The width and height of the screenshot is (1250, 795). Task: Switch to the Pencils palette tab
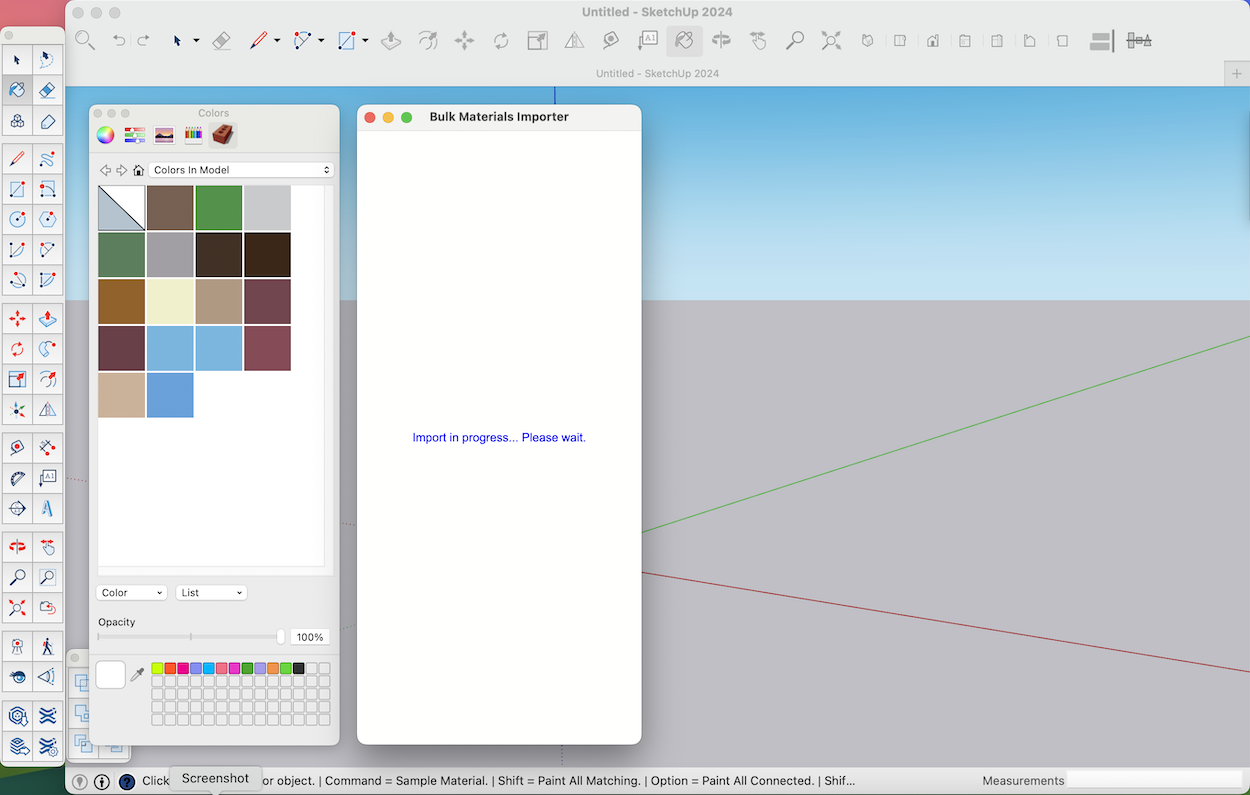(192, 134)
